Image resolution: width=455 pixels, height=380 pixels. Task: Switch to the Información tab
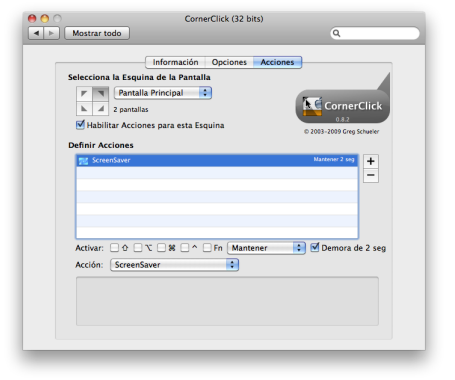[x=175, y=62]
